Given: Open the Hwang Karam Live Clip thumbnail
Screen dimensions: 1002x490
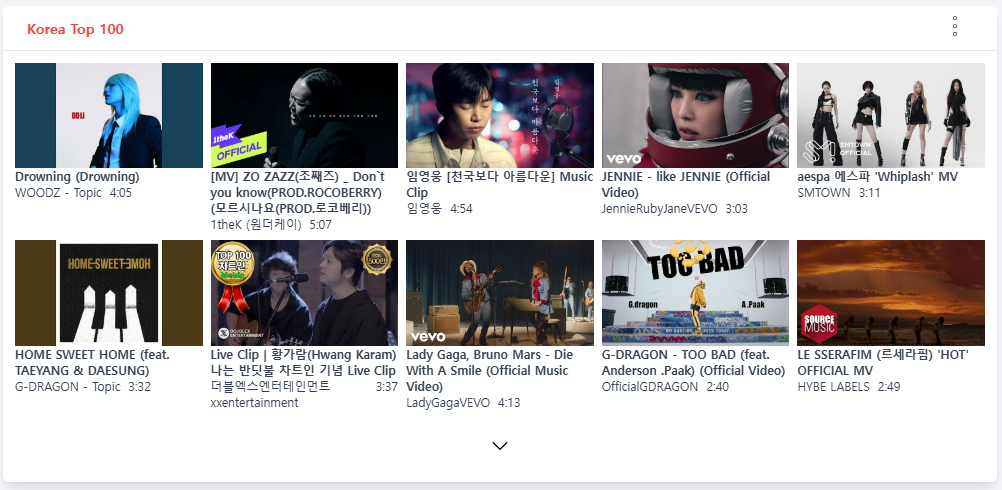Looking at the screenshot, I should [304, 293].
